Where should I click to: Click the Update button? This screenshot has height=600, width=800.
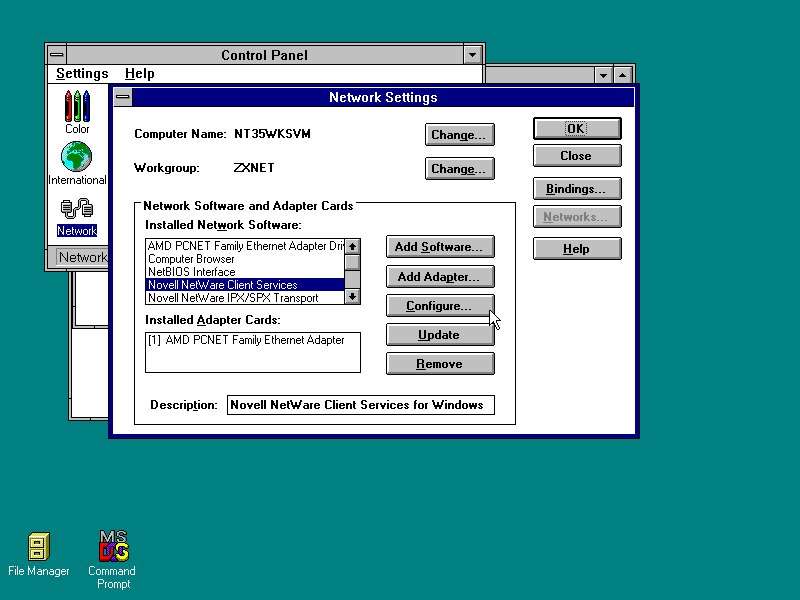pos(440,335)
